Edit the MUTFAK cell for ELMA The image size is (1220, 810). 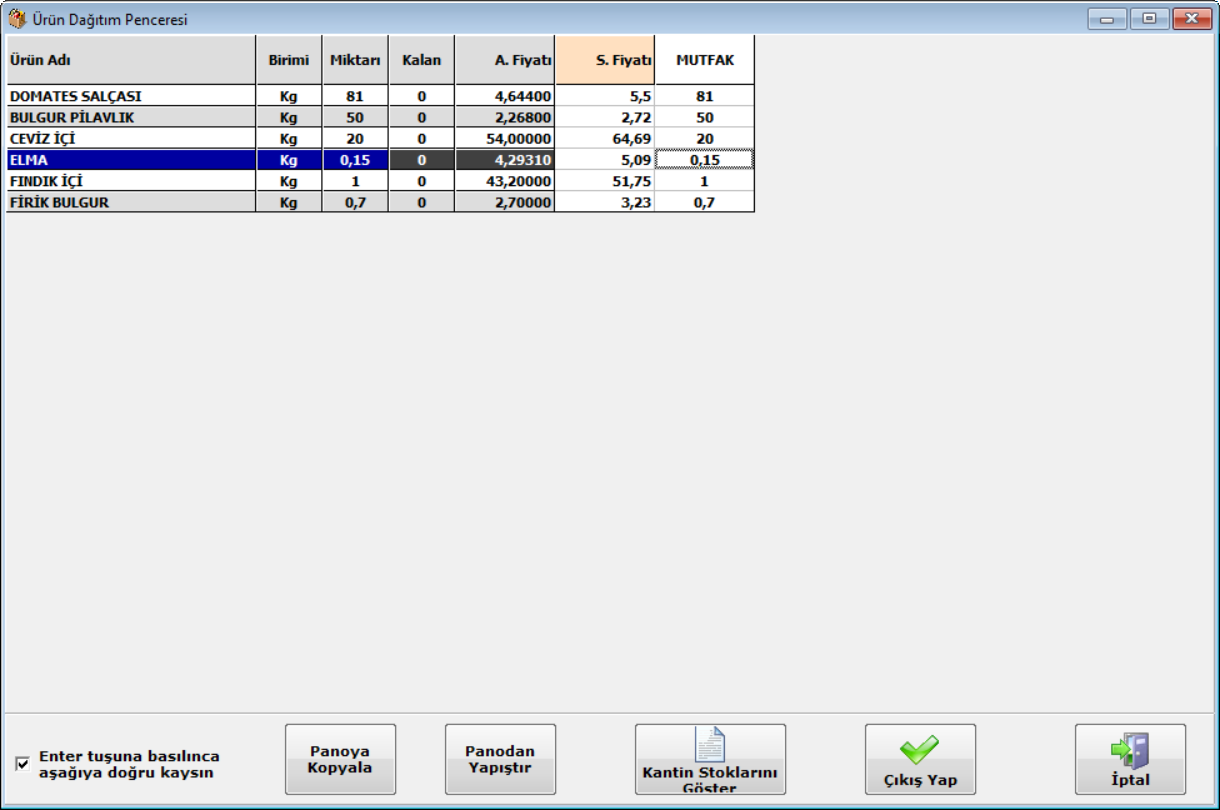[x=704, y=160]
